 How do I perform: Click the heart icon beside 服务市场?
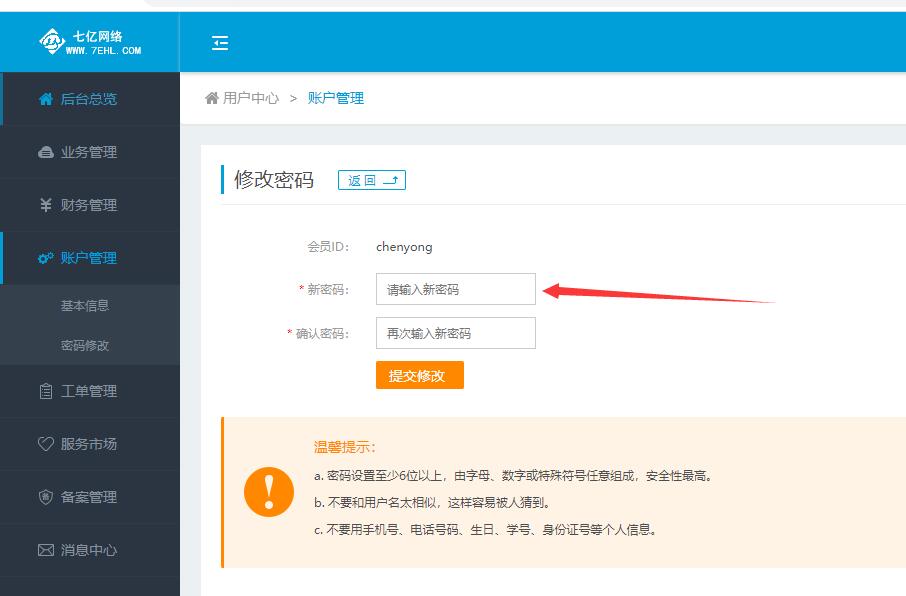coord(46,444)
